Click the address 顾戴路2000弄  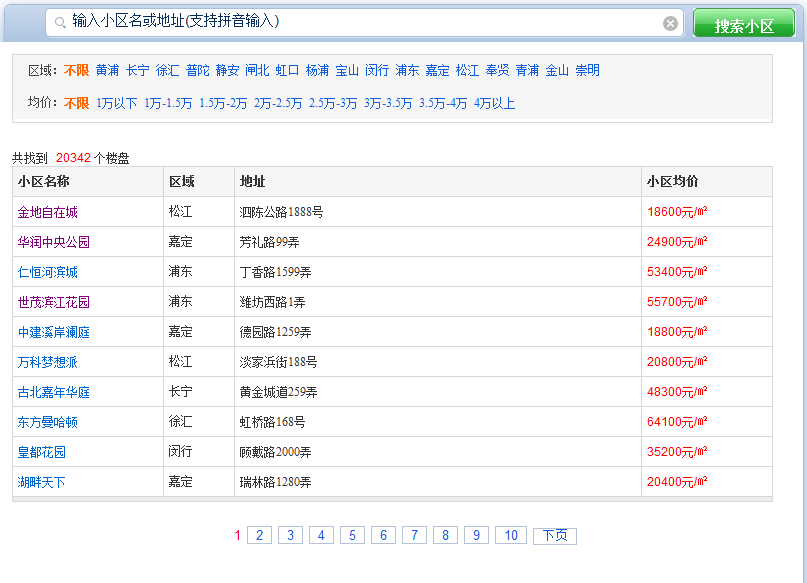(x=275, y=452)
